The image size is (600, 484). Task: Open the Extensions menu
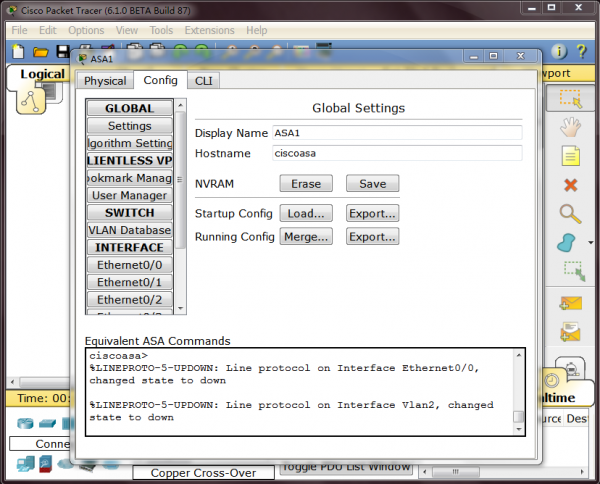(x=209, y=30)
